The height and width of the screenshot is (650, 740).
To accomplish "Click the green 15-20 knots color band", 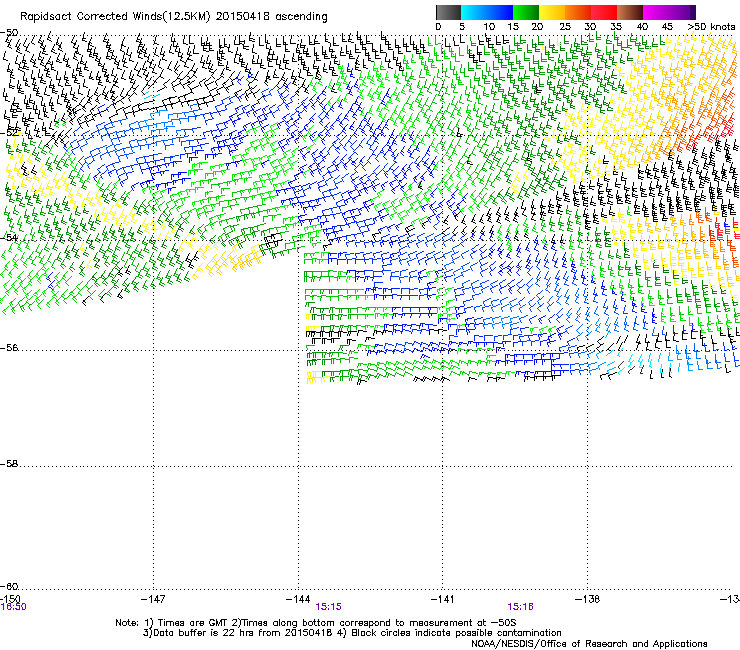I will pyautogui.click(x=526, y=12).
